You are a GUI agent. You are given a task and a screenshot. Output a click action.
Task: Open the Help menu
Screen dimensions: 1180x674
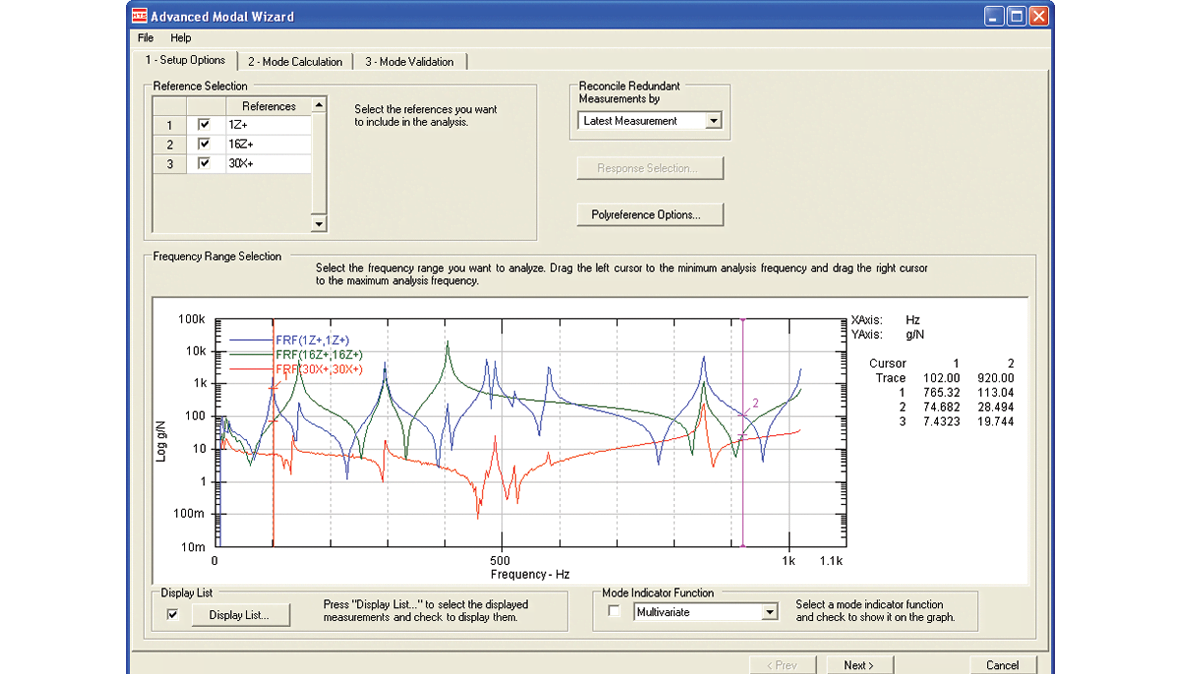point(180,38)
